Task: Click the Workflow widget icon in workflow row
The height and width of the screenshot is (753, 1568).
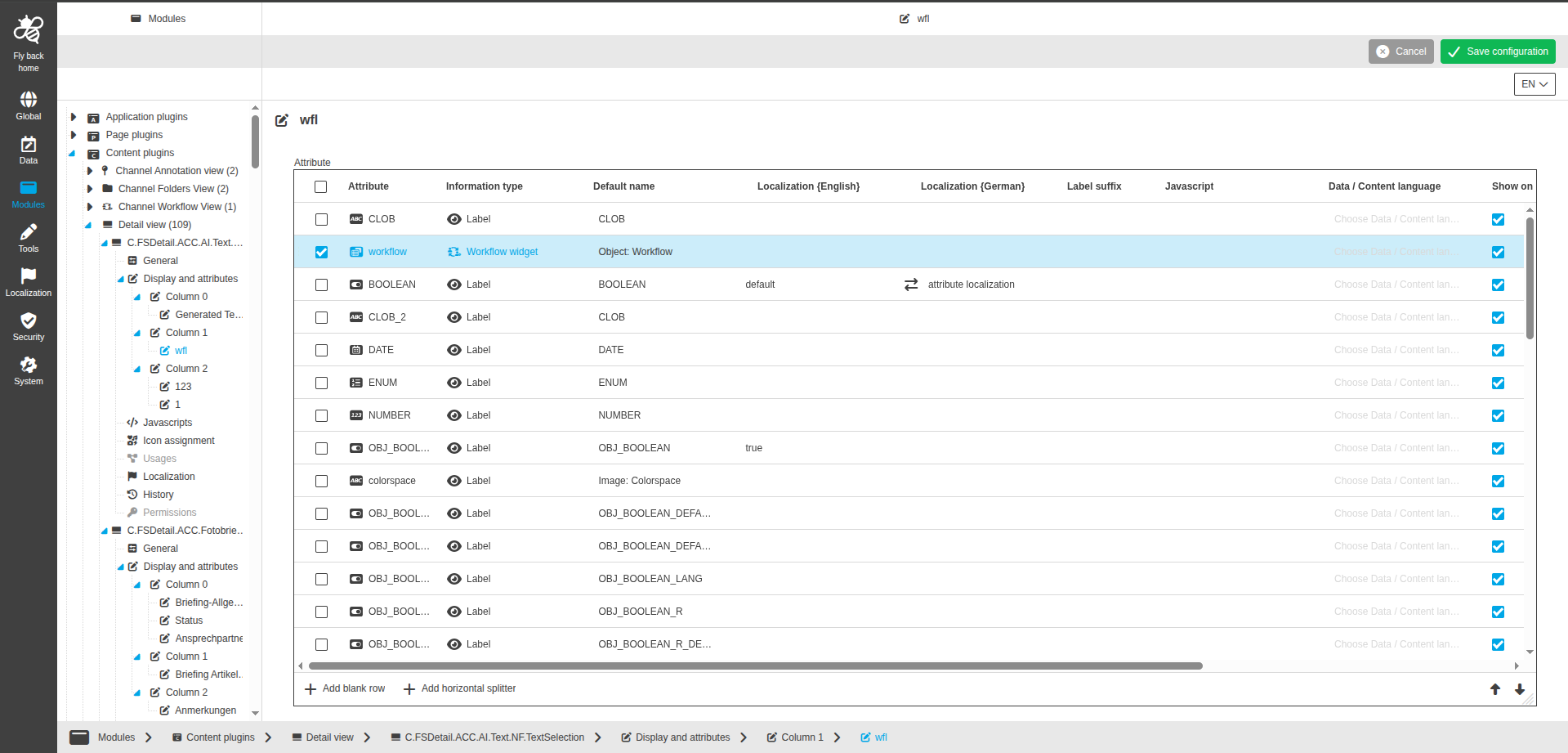Action: click(454, 252)
